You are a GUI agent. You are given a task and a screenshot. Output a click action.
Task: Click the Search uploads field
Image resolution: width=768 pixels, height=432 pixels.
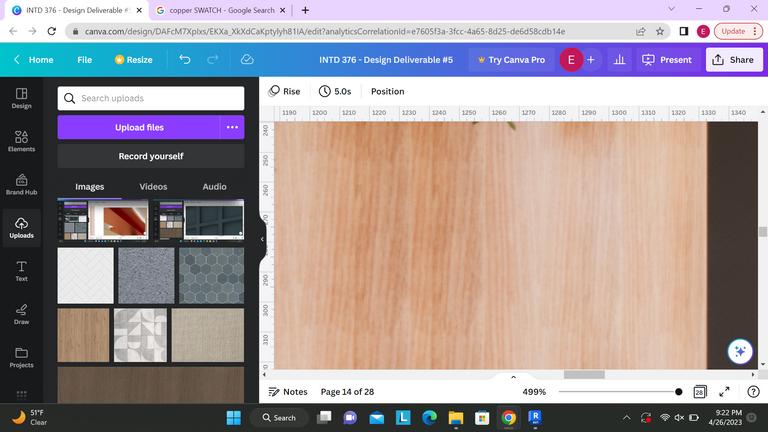[x=151, y=98]
